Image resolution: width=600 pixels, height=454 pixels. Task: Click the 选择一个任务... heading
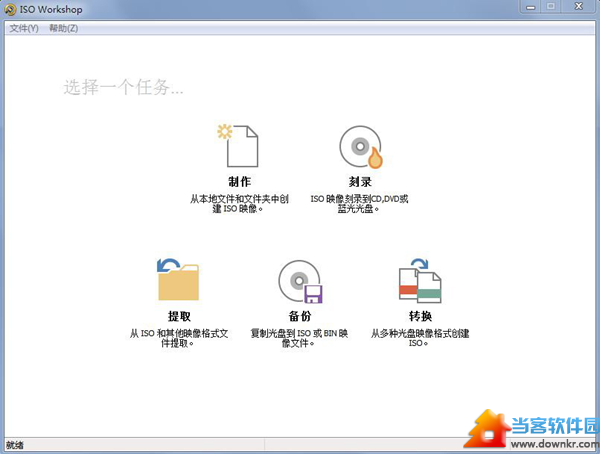(x=123, y=87)
